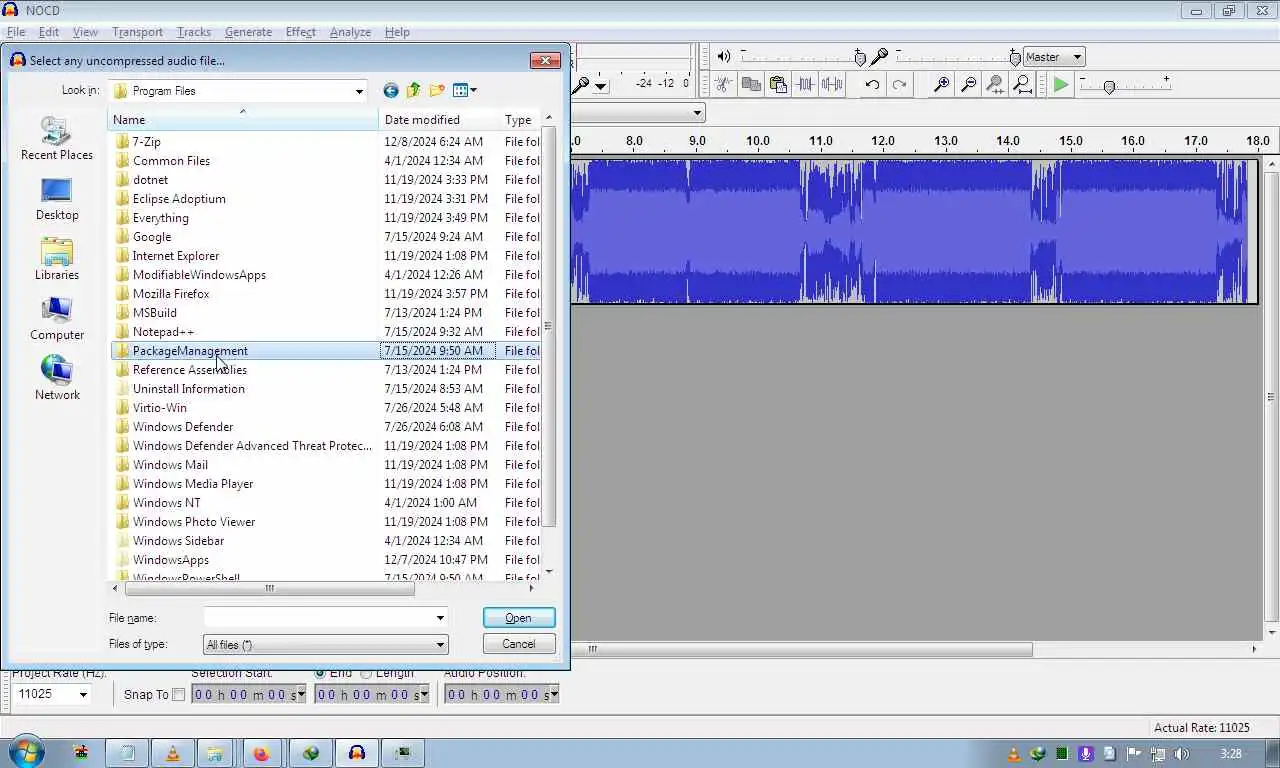Click the Silence audio toolbar icon
Viewport: 1280px width, 768px height.
tap(831, 85)
